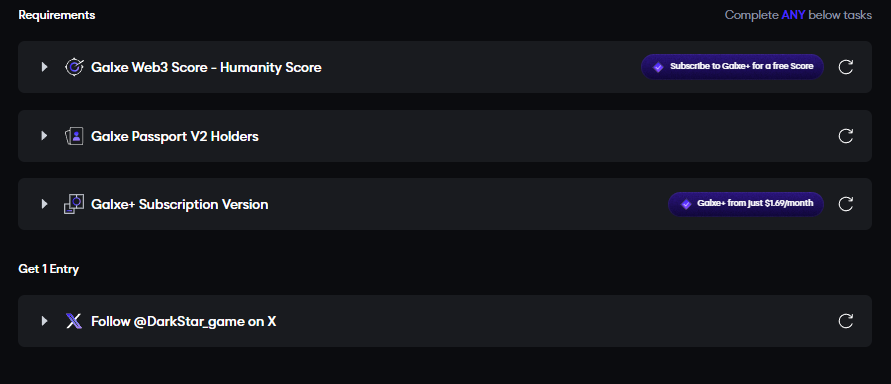Click the X logo icon
This screenshot has height=384, width=891.
(74, 322)
